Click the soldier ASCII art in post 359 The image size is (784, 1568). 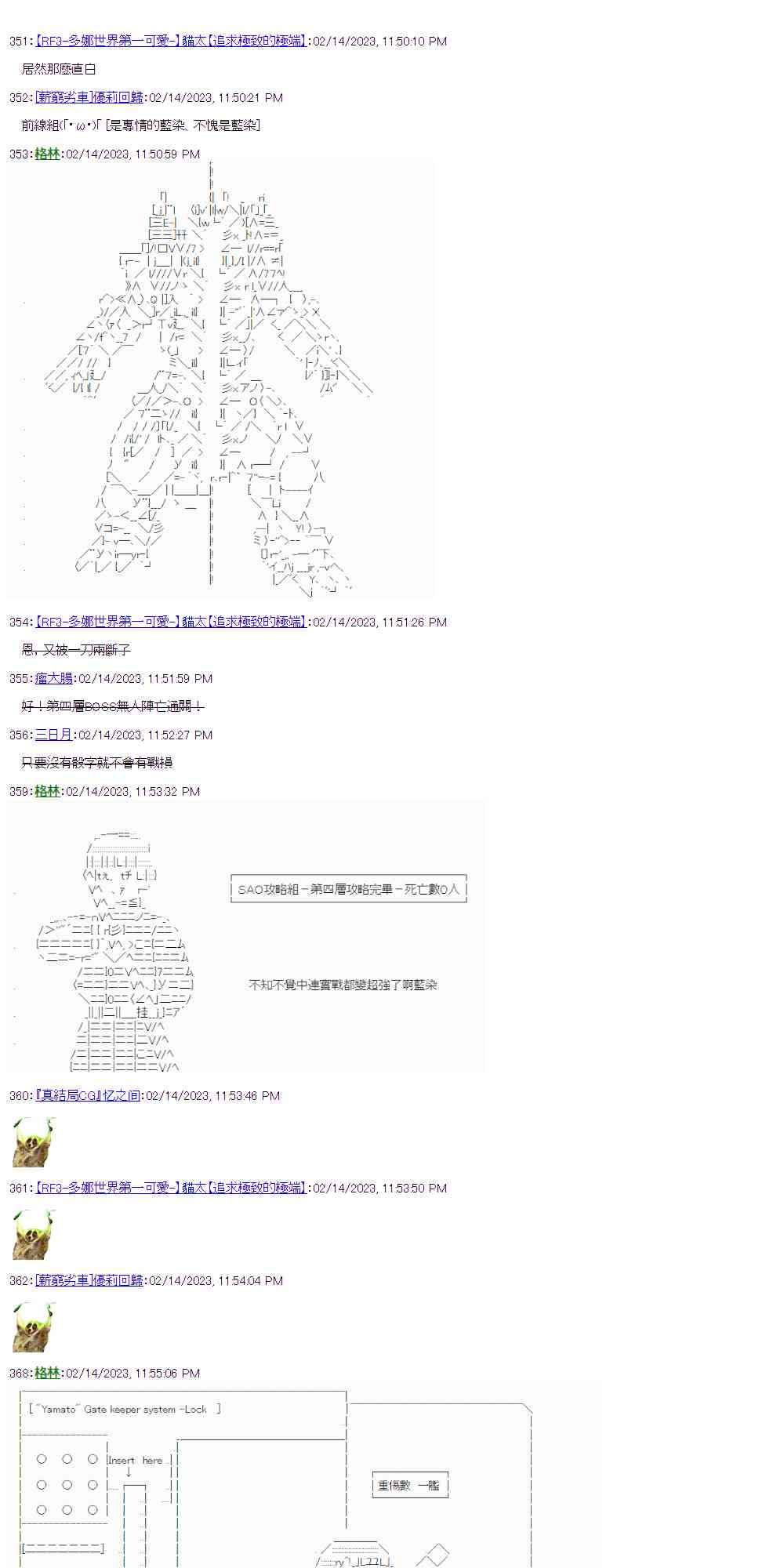pyautogui.click(x=114, y=951)
